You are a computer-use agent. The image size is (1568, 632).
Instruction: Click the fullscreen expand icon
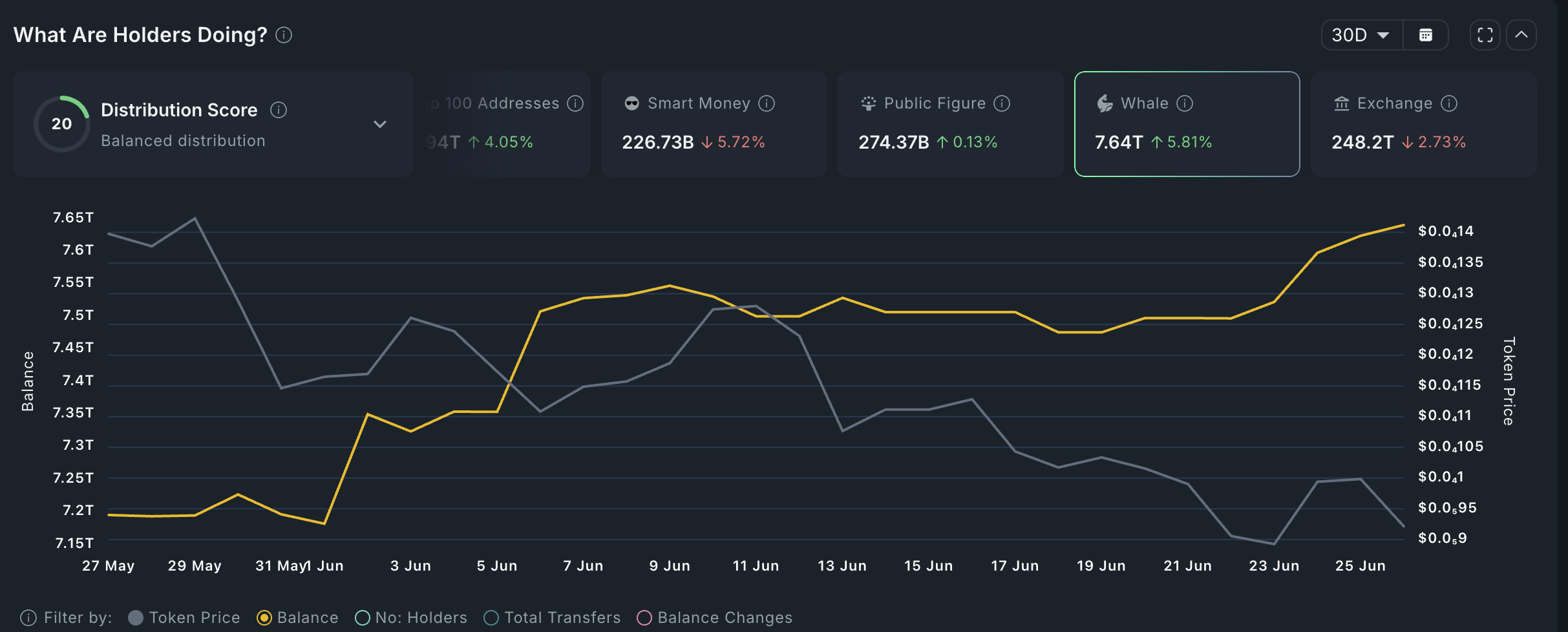(1485, 35)
